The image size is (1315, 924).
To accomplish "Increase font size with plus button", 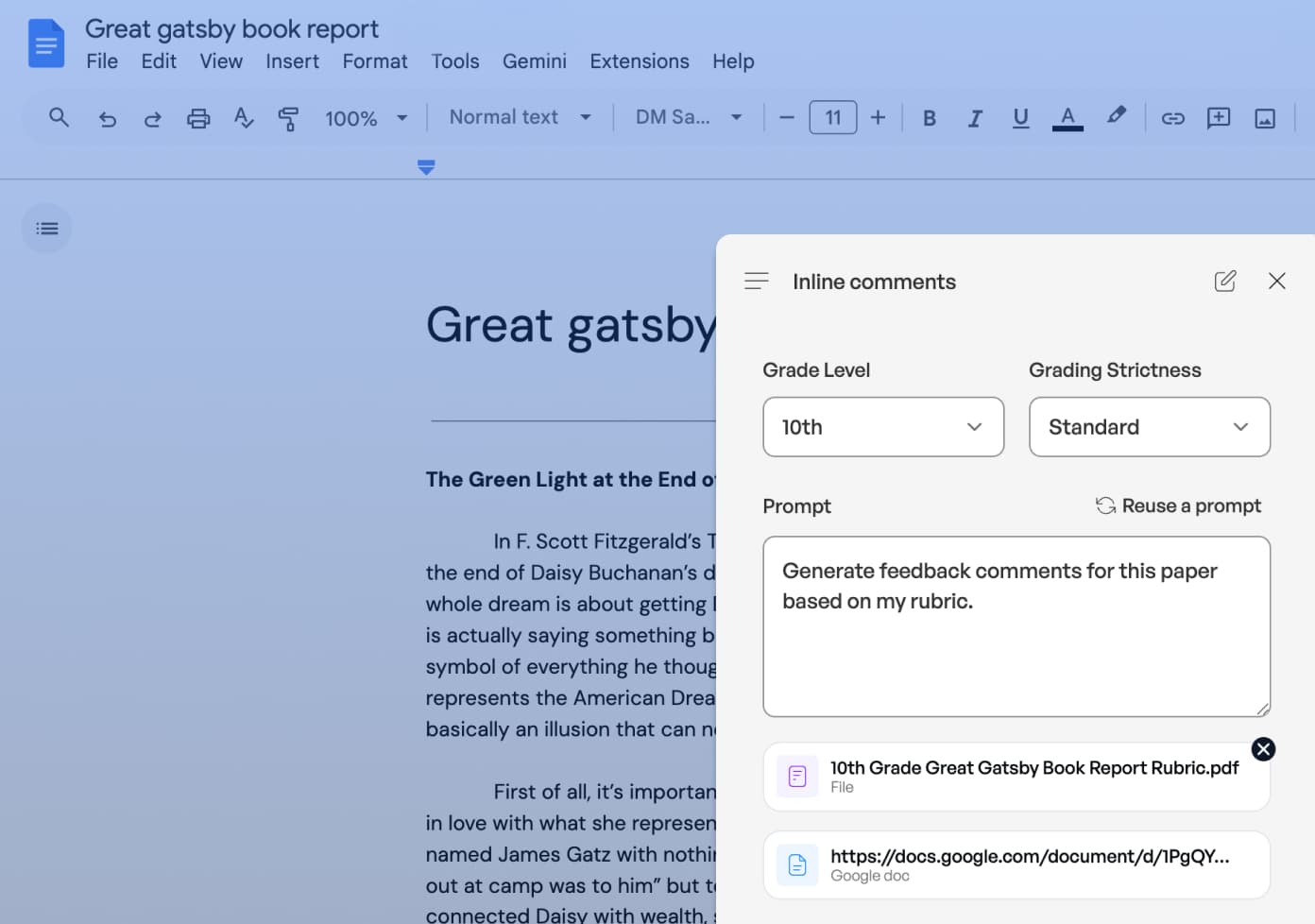I will click(x=878, y=117).
